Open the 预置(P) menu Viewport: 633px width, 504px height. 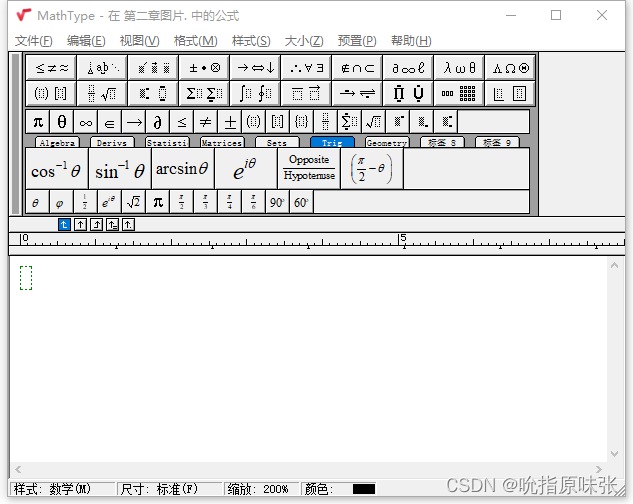point(357,41)
